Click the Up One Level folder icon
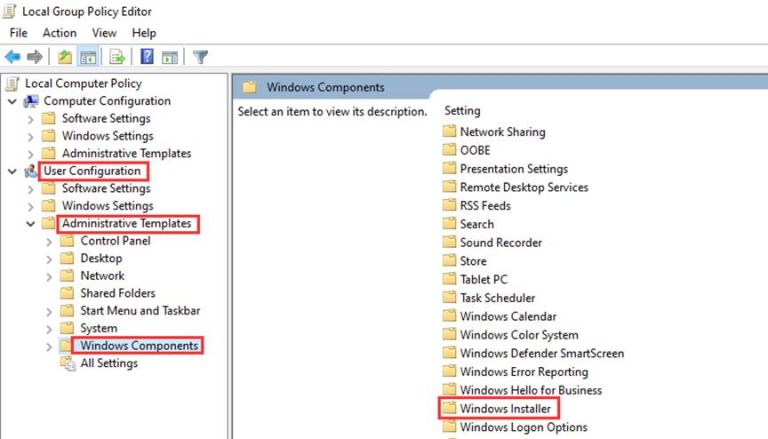Screen dimensions: 768x439 (x=65, y=57)
